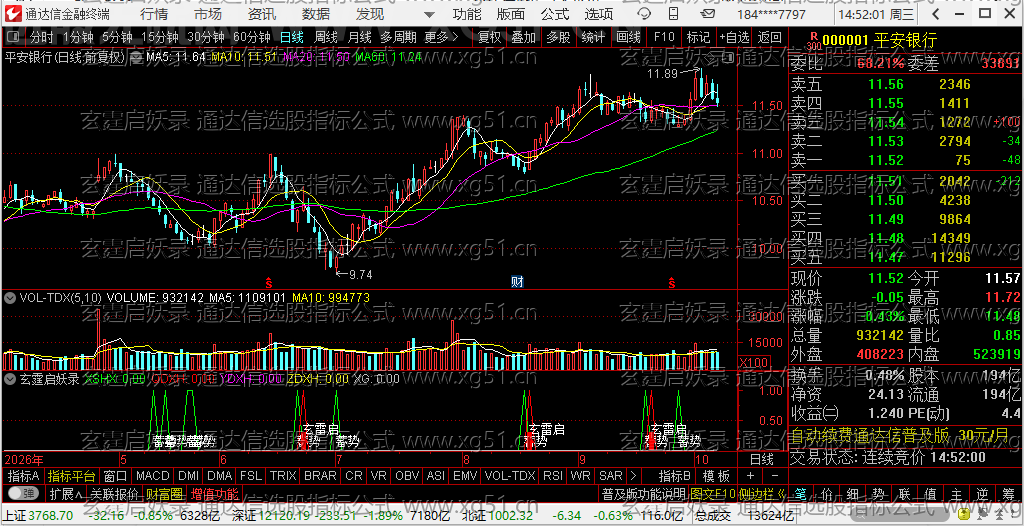Open 普及版功能说明 link

[643, 493]
